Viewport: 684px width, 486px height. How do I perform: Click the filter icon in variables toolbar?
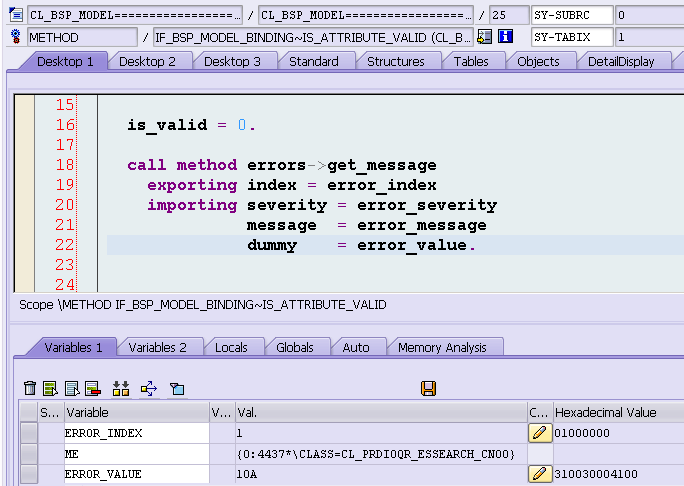pyautogui.click(x=177, y=388)
